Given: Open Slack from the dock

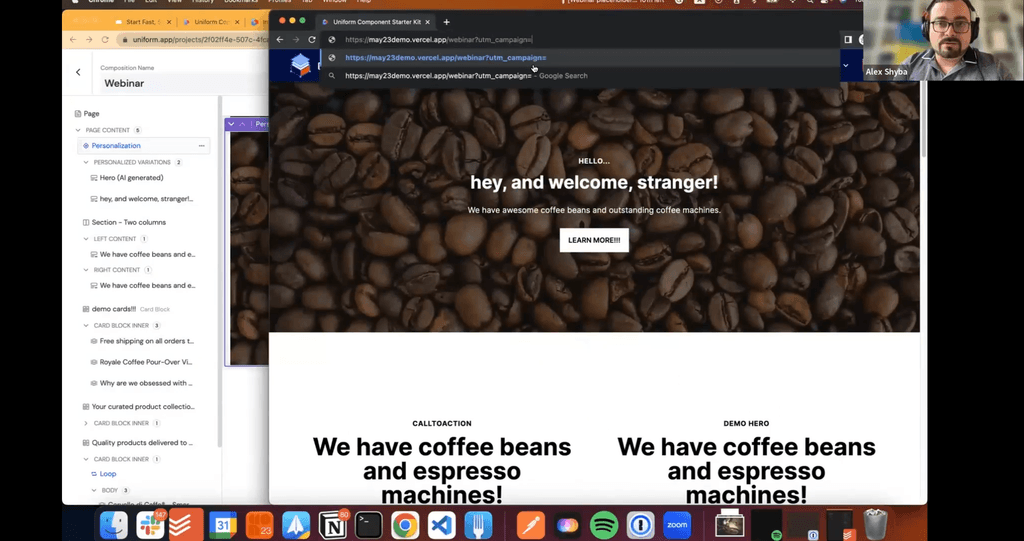Looking at the screenshot, I should point(150,525).
